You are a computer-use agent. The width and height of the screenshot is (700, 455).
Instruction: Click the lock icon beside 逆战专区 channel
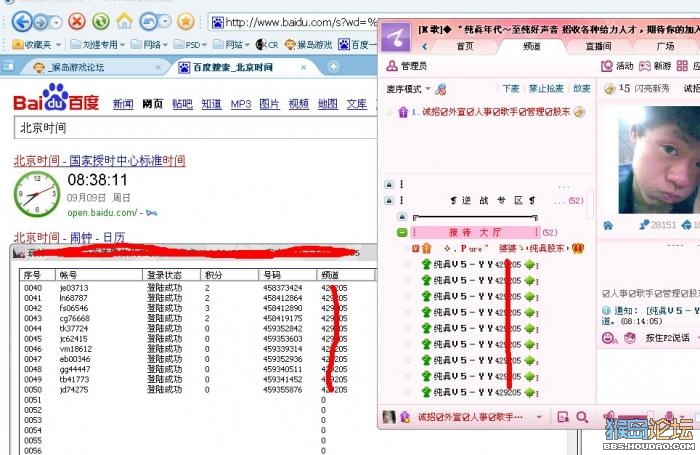(389, 200)
